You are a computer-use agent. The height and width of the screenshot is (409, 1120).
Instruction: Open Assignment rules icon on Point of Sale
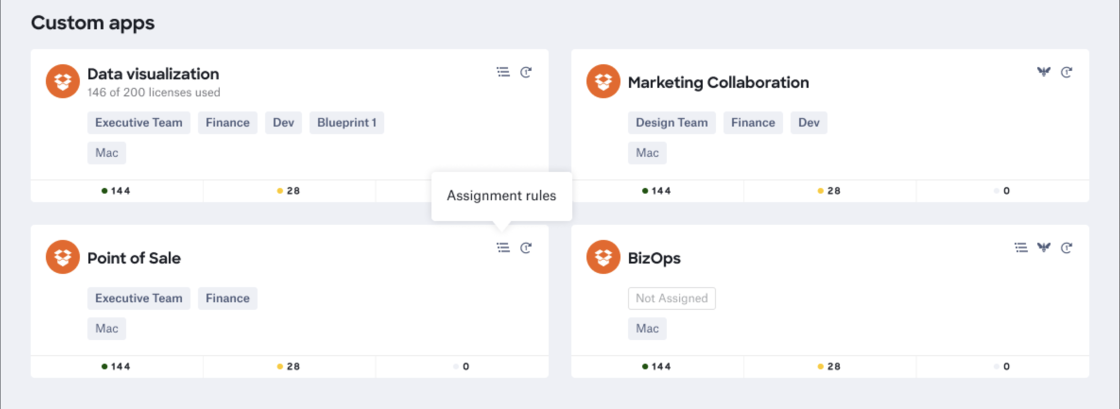503,247
